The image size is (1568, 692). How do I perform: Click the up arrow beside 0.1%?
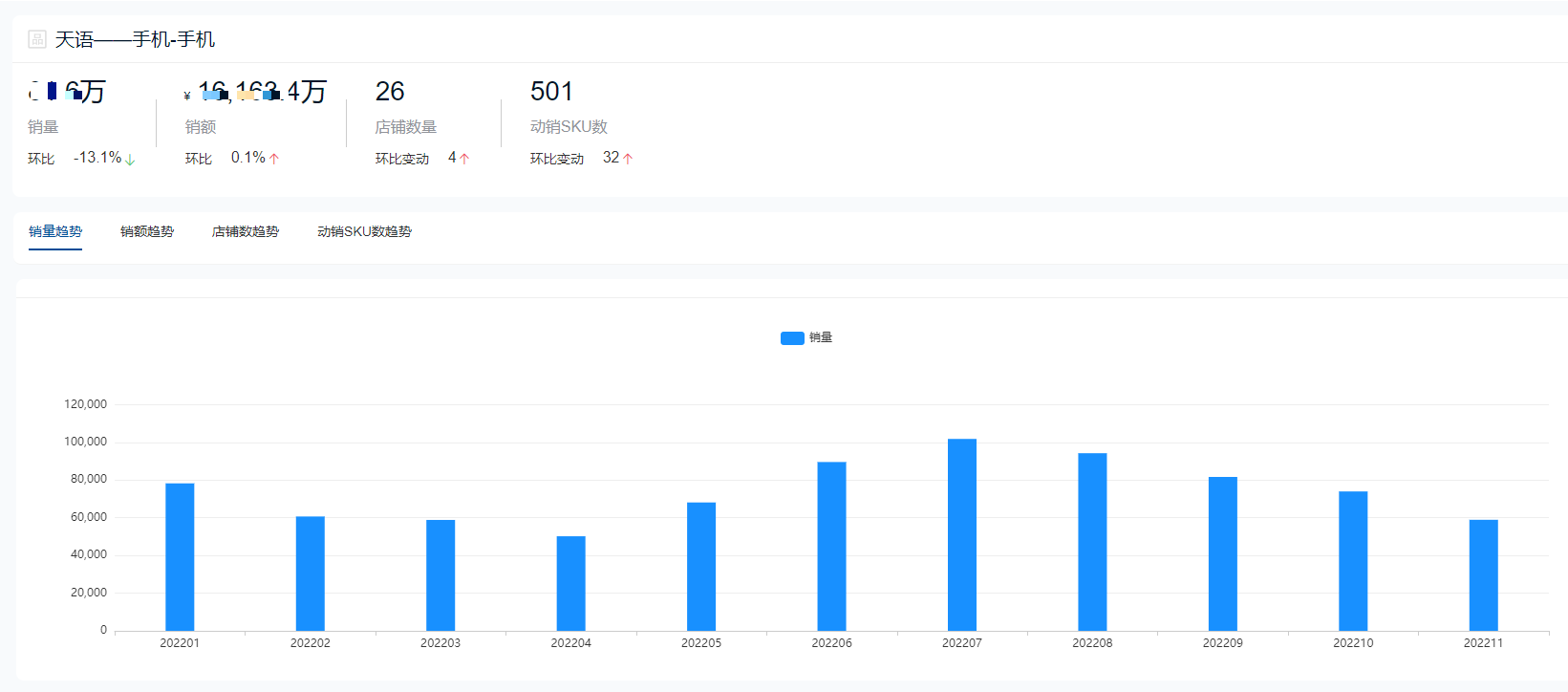click(x=274, y=159)
